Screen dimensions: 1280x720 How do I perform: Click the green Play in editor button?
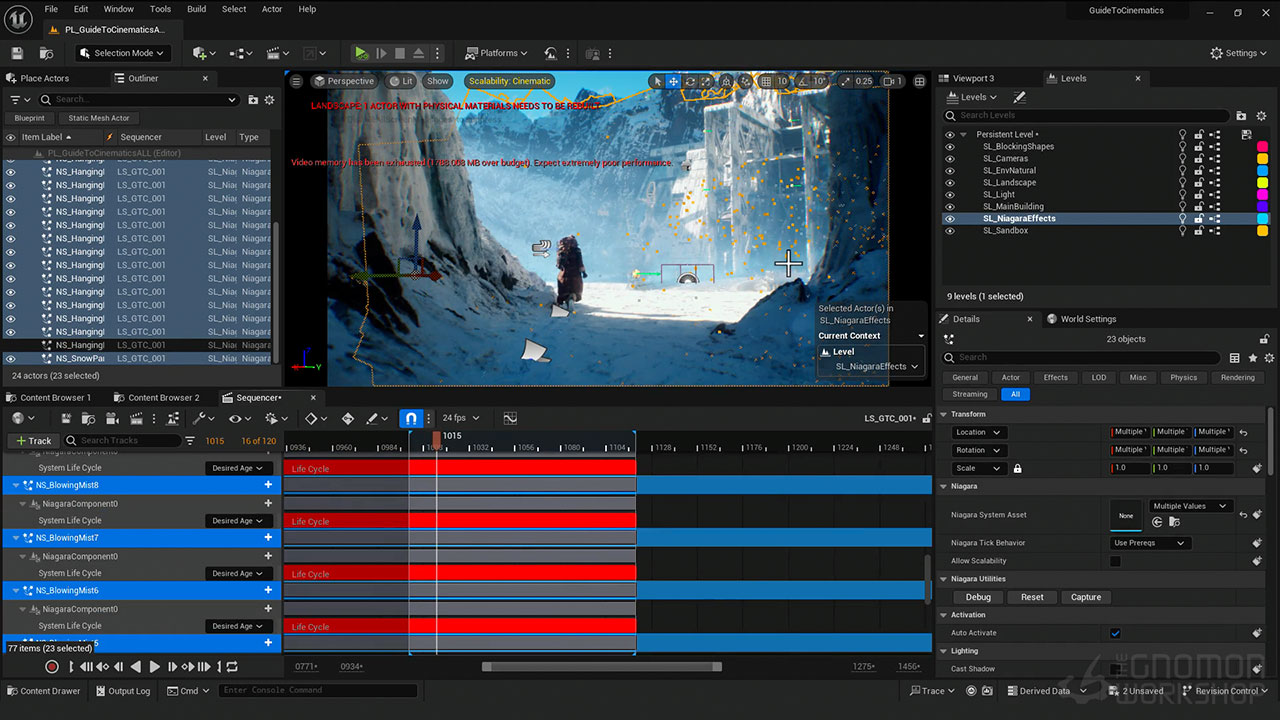[x=361, y=53]
